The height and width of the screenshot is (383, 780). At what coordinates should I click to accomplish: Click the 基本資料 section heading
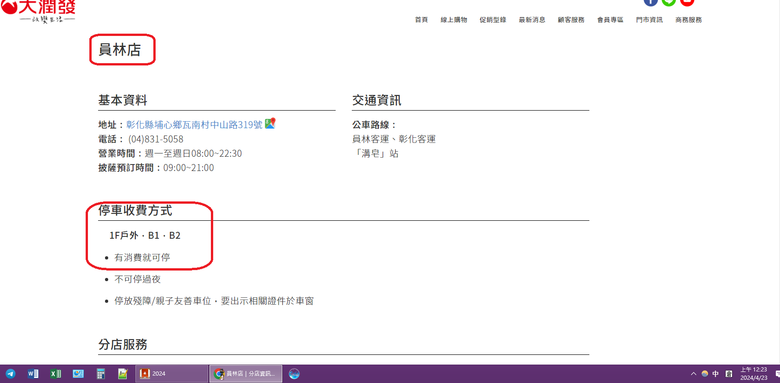122,100
